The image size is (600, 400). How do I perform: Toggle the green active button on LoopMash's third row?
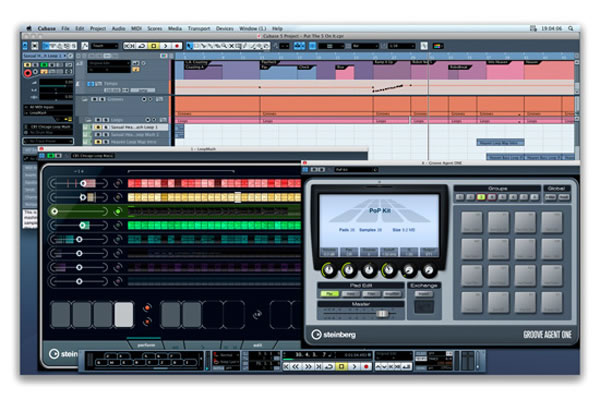(118, 211)
